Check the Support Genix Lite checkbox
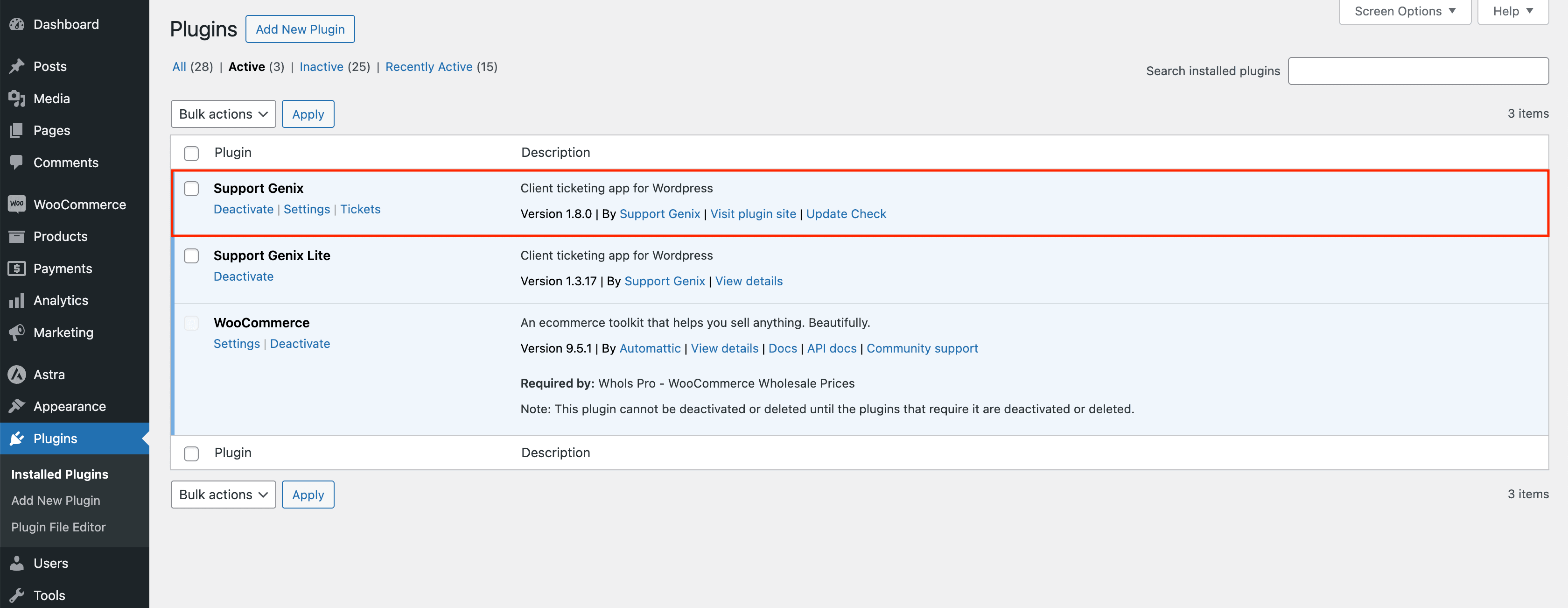Image resolution: width=1568 pixels, height=608 pixels. pos(190,256)
